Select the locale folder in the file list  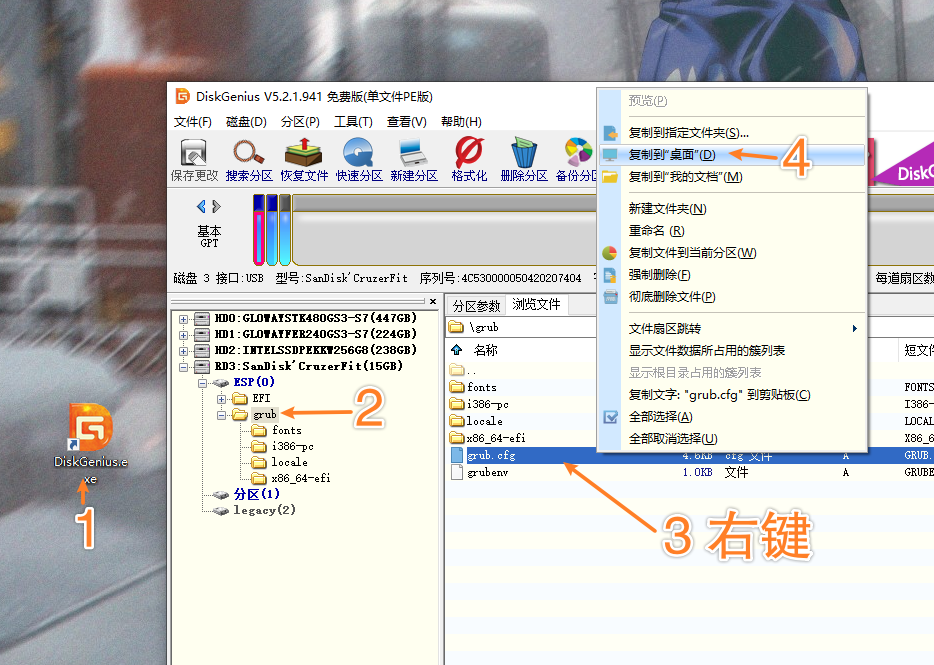pyautogui.click(x=484, y=421)
